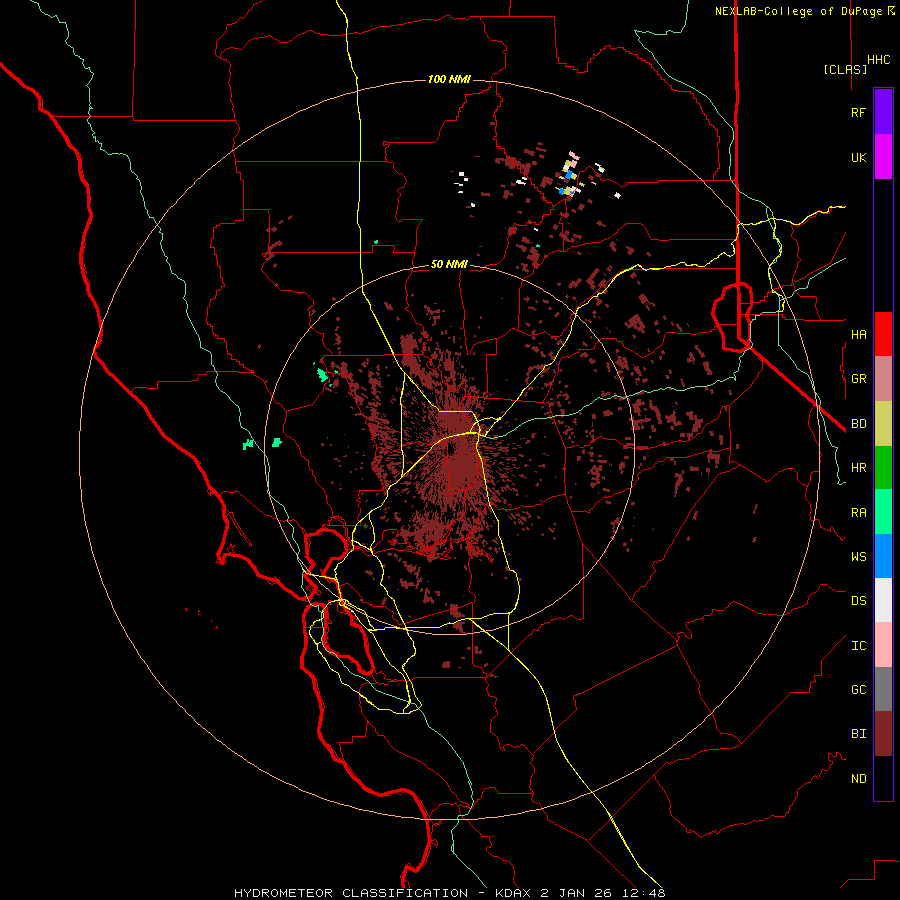Click the WS blue legend swatch
900x900 pixels.
[883, 556]
